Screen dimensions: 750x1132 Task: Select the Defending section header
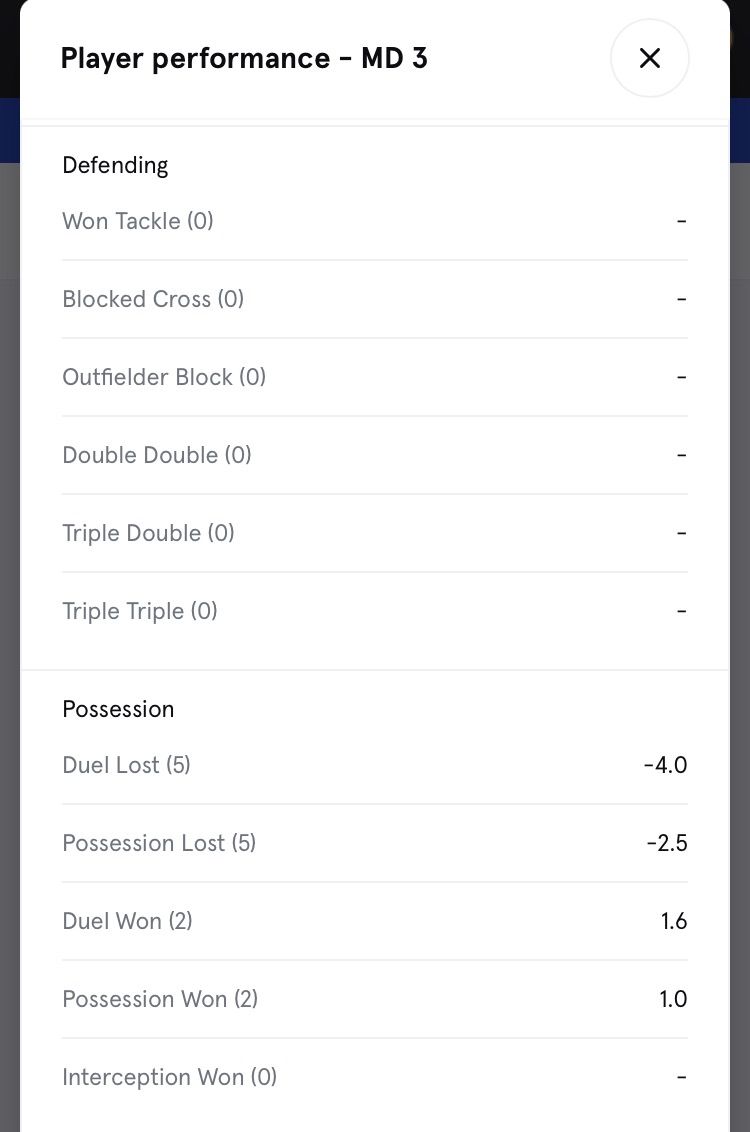(115, 165)
